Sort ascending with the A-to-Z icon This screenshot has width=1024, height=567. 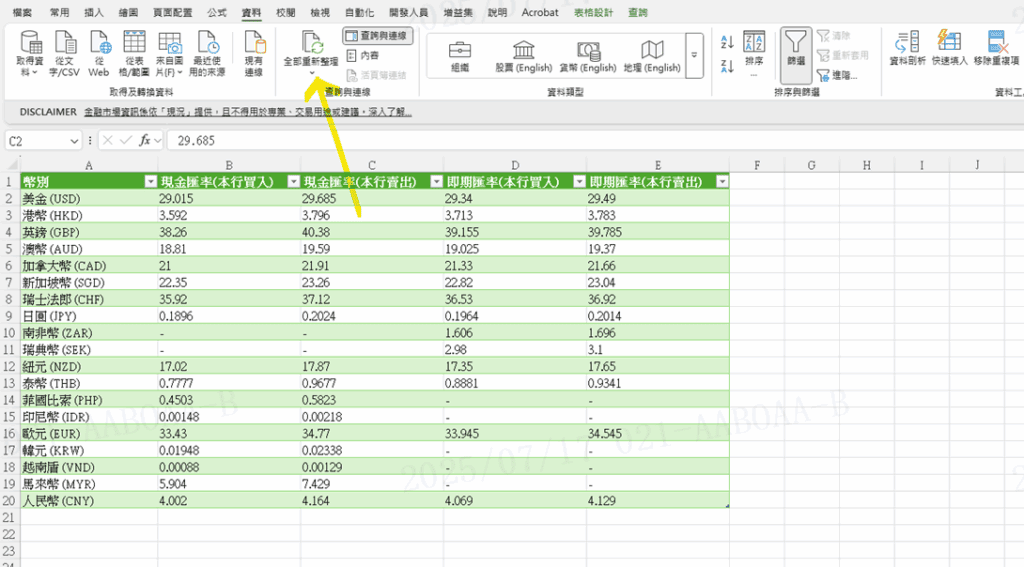[727, 41]
